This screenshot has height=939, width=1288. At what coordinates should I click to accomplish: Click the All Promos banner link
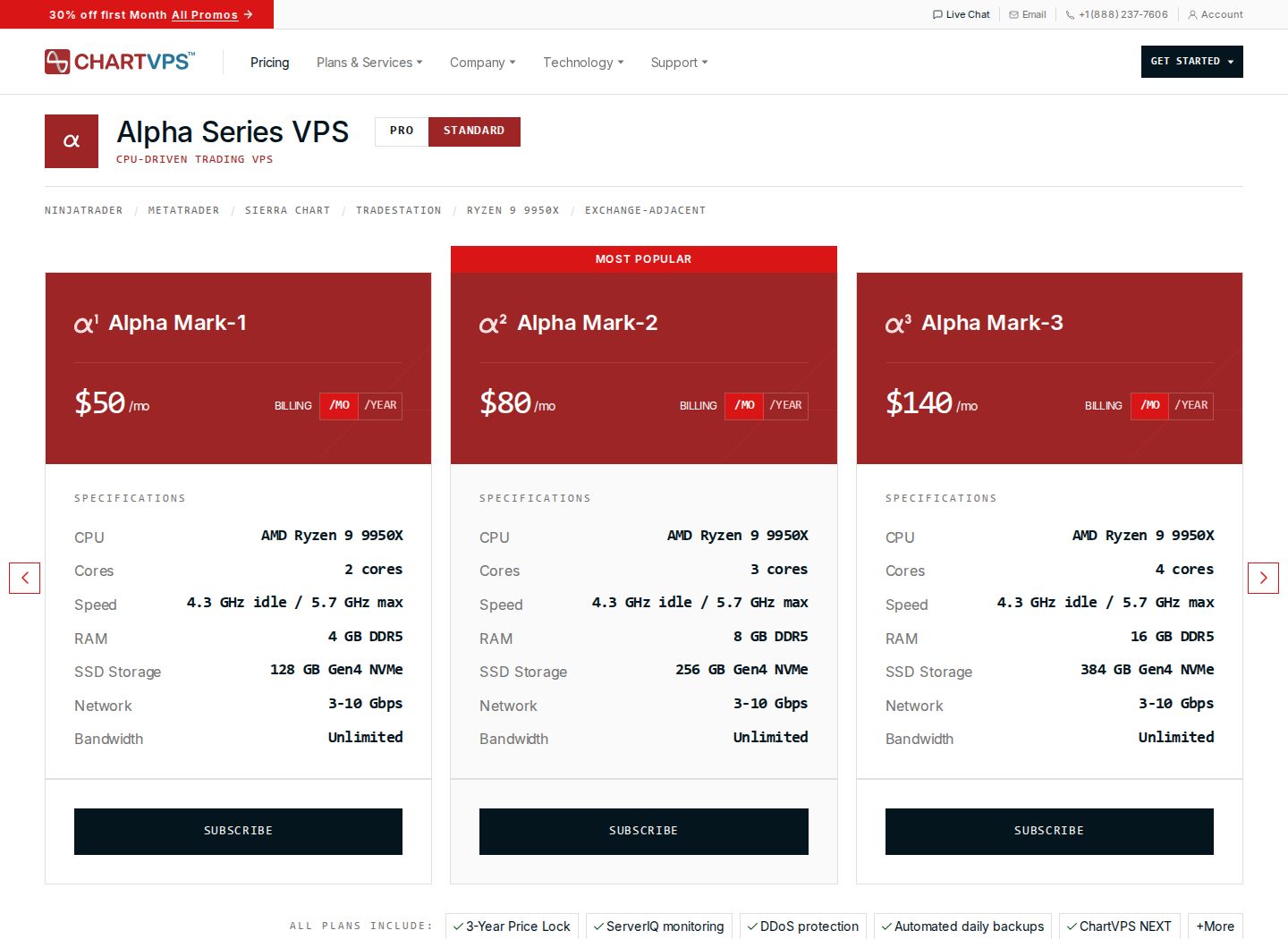point(205,14)
